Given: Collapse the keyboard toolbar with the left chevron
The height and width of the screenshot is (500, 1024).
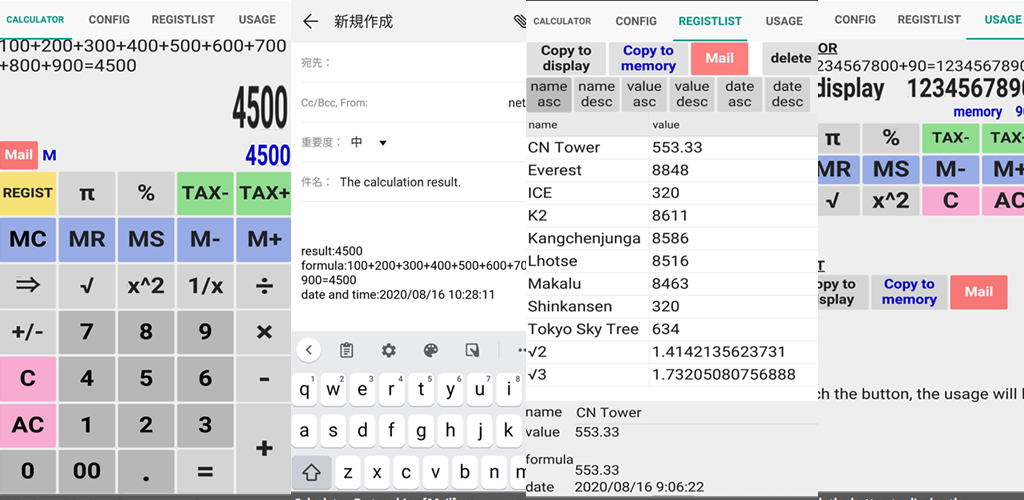Looking at the screenshot, I should click(309, 351).
